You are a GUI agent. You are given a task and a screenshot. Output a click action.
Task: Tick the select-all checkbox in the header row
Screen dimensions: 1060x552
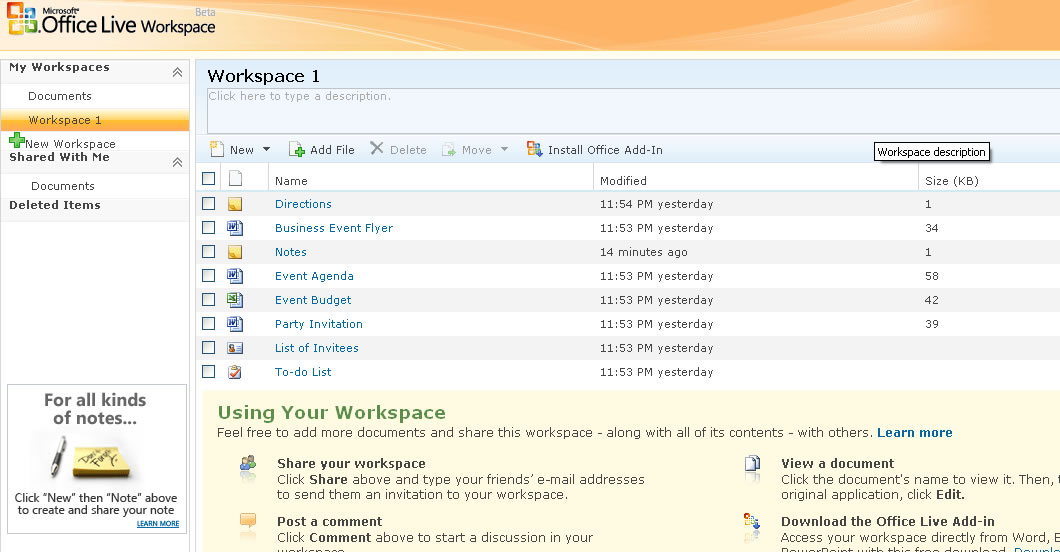(209, 178)
